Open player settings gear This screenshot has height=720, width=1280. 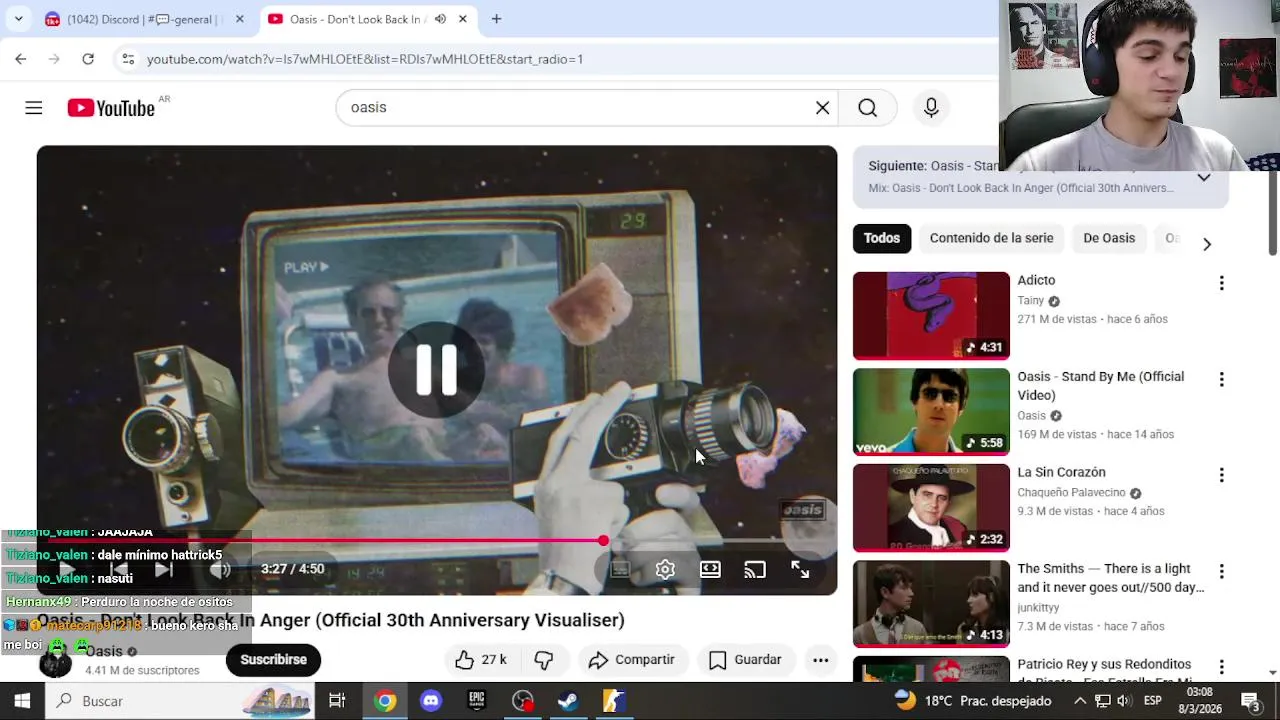[x=665, y=569]
